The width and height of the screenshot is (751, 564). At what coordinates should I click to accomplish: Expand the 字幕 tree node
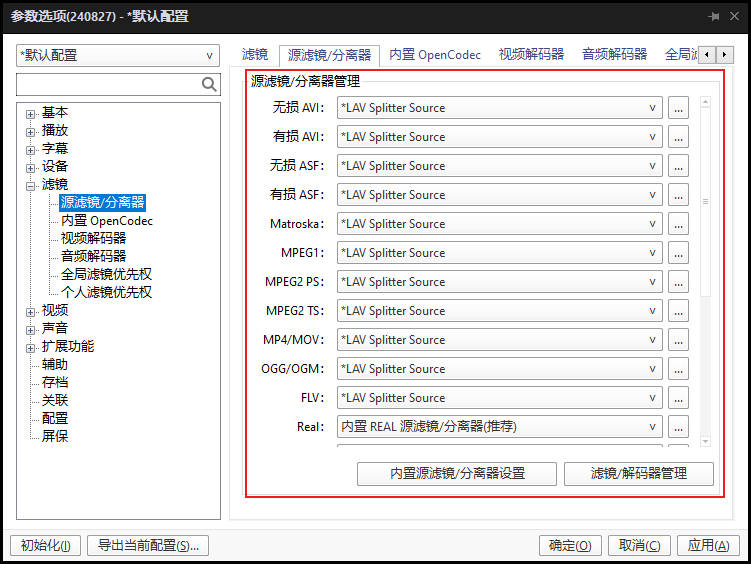click(30, 150)
